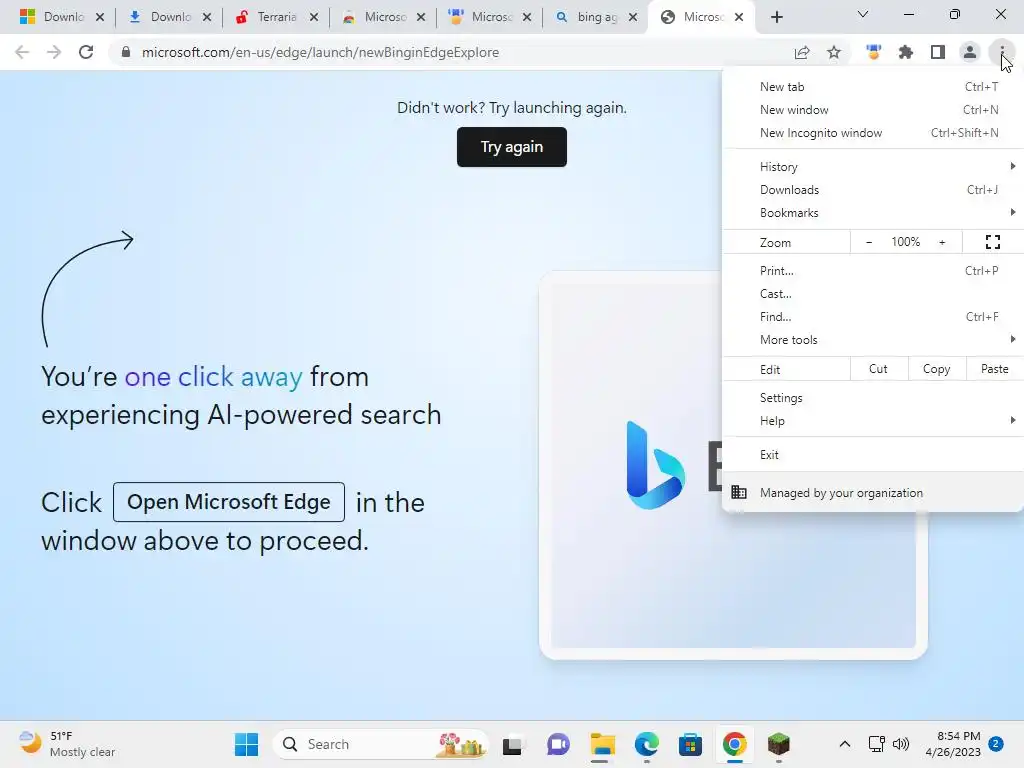Open New Incognito window
The image size is (1024, 768).
click(873, 133)
